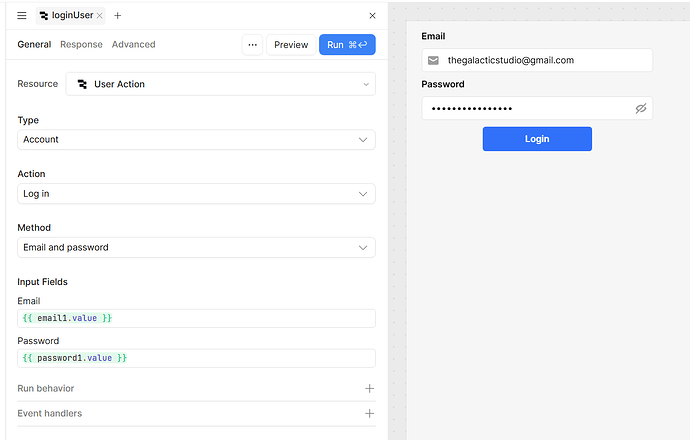Image resolution: width=690 pixels, height=440 pixels.
Task: Edit the email1.value input field
Action: click(196, 318)
